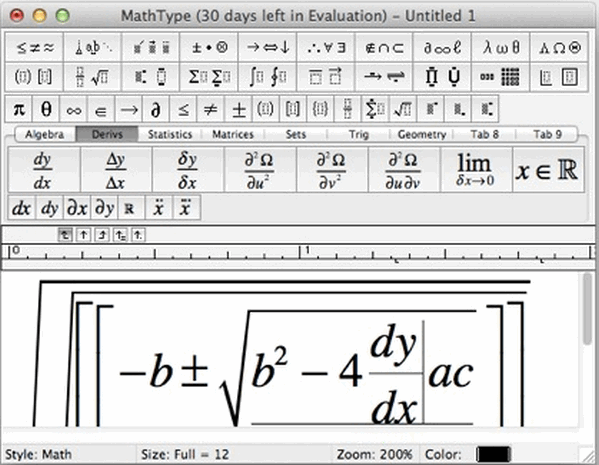The image size is (599, 465).
Task: Open underbar and overbar templates palette
Action: click(x=326, y=77)
